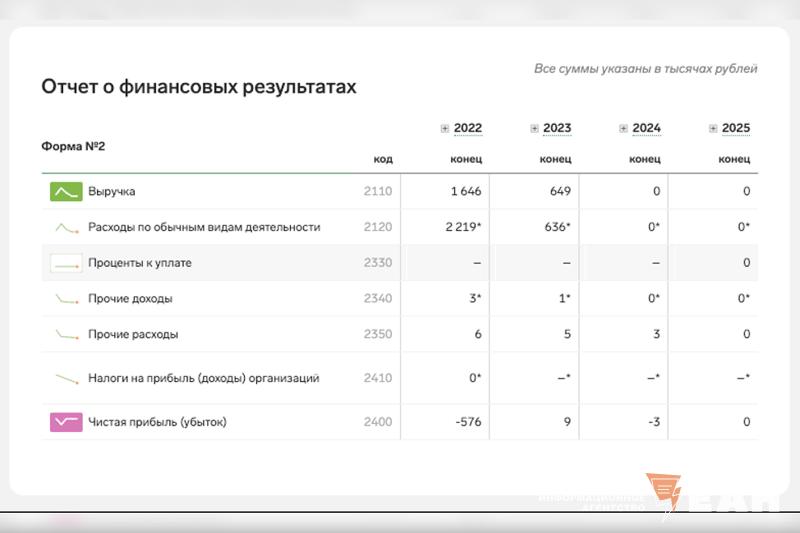Expand the 2023 year column
The height and width of the screenshot is (533, 800).
[x=534, y=129]
